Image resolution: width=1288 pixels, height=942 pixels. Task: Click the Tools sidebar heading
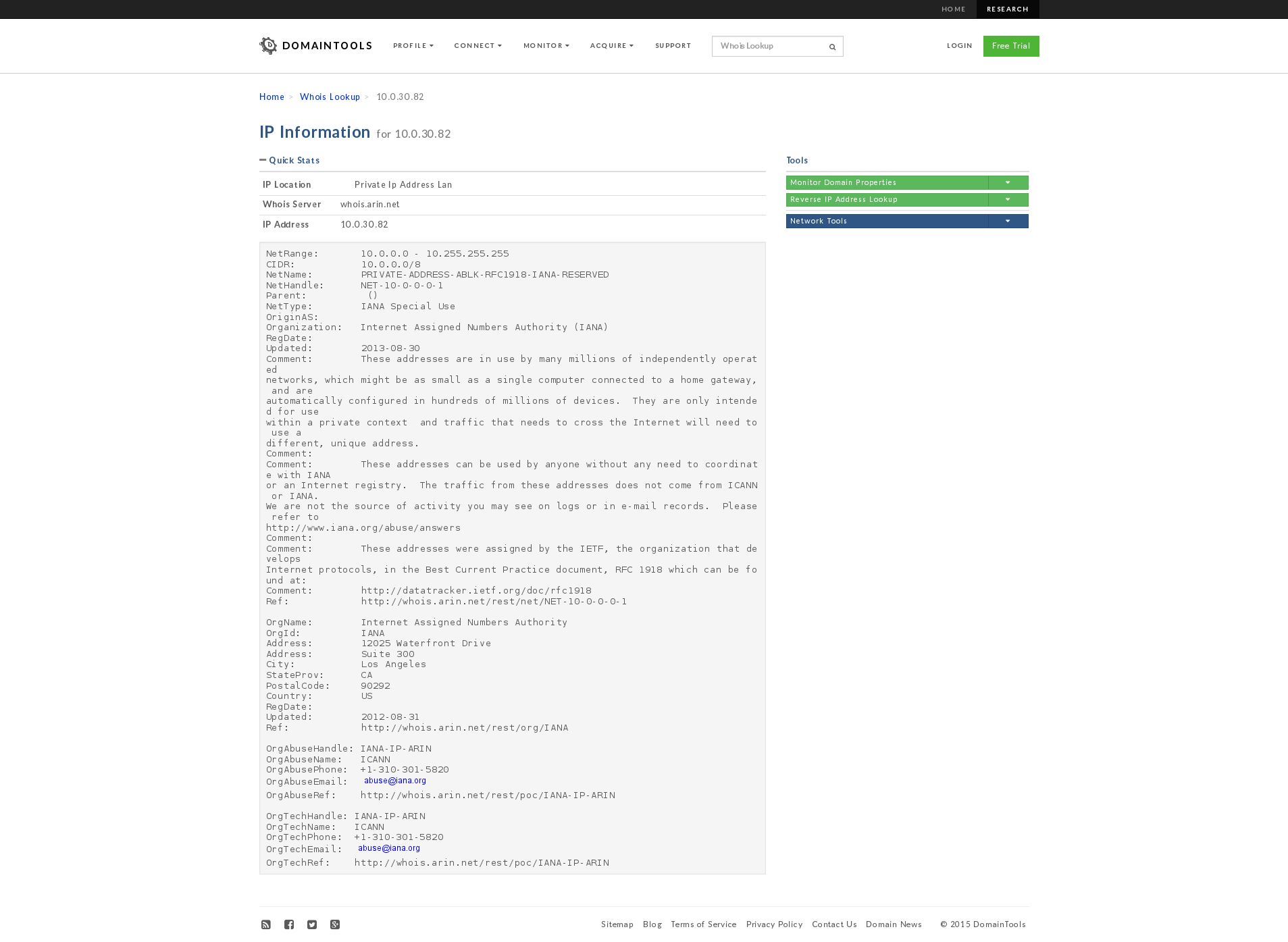[797, 160]
